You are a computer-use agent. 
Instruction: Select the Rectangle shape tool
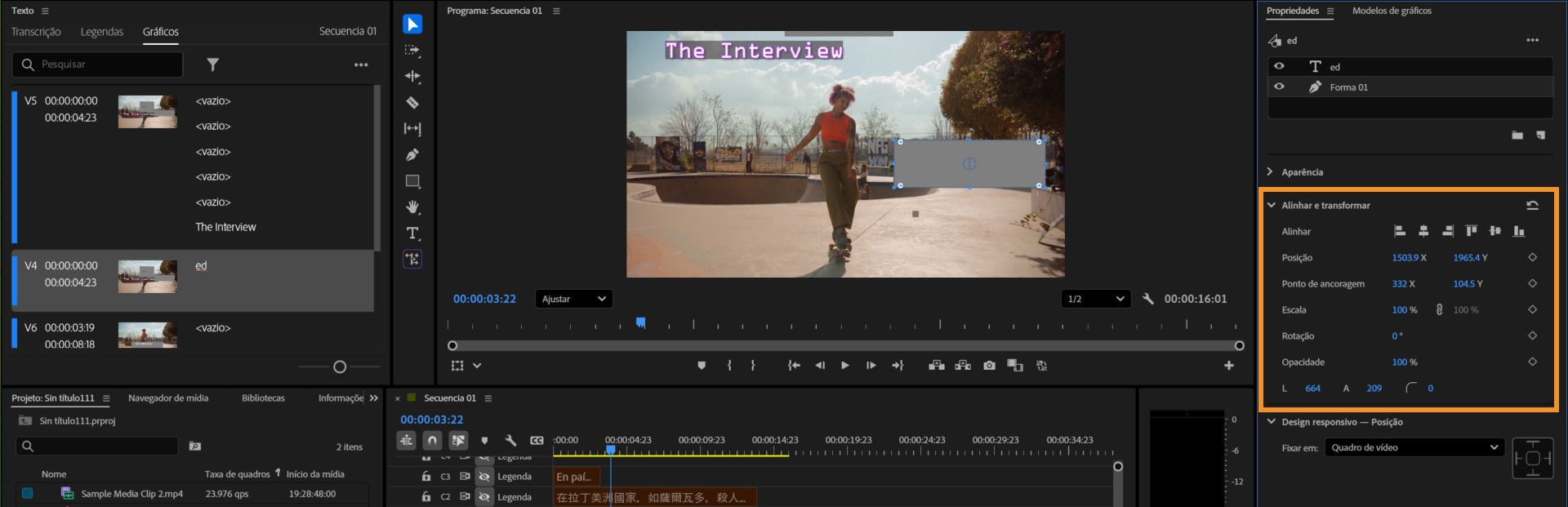click(x=412, y=181)
